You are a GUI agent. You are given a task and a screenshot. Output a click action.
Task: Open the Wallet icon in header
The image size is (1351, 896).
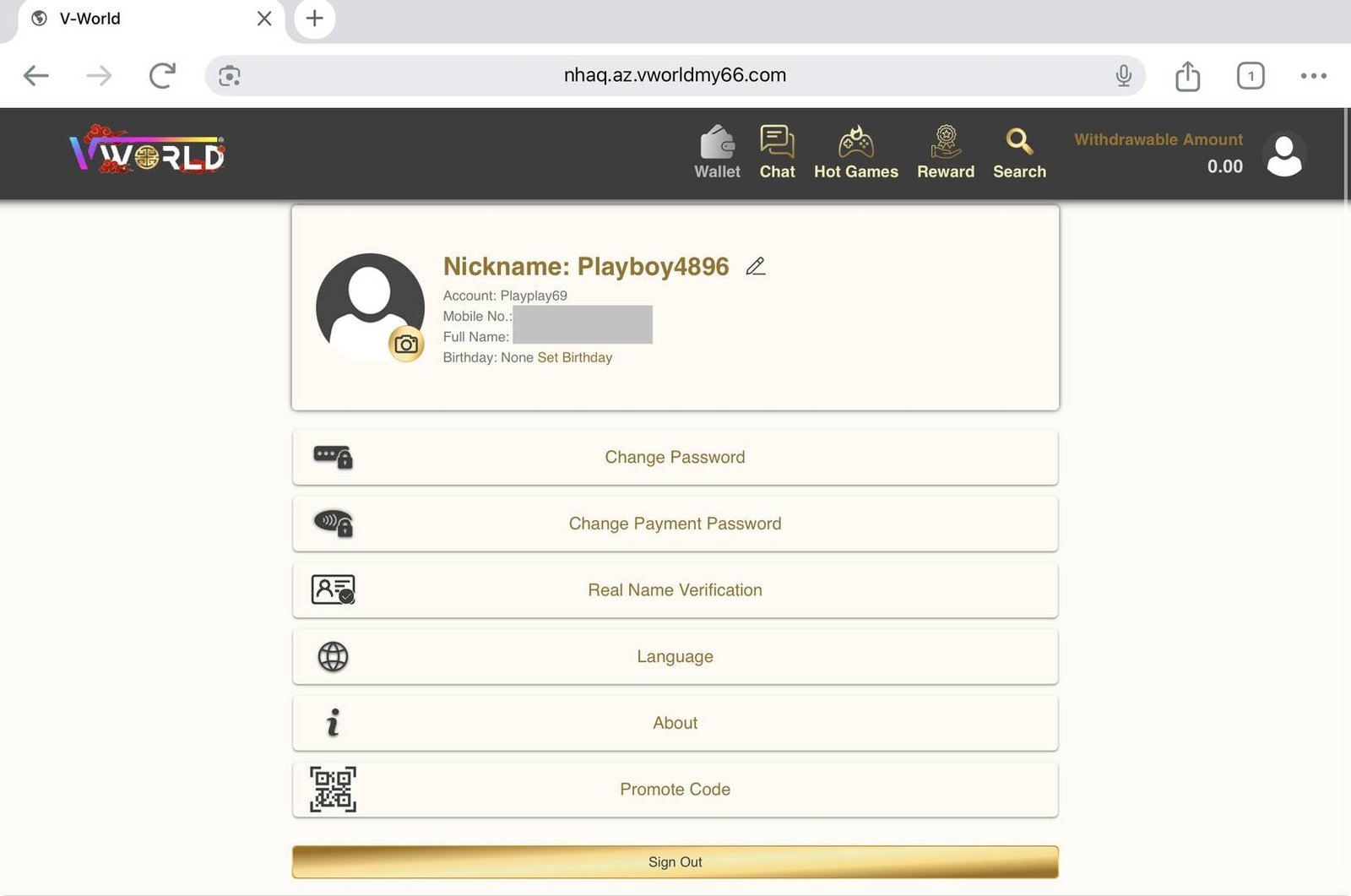pyautogui.click(x=717, y=144)
